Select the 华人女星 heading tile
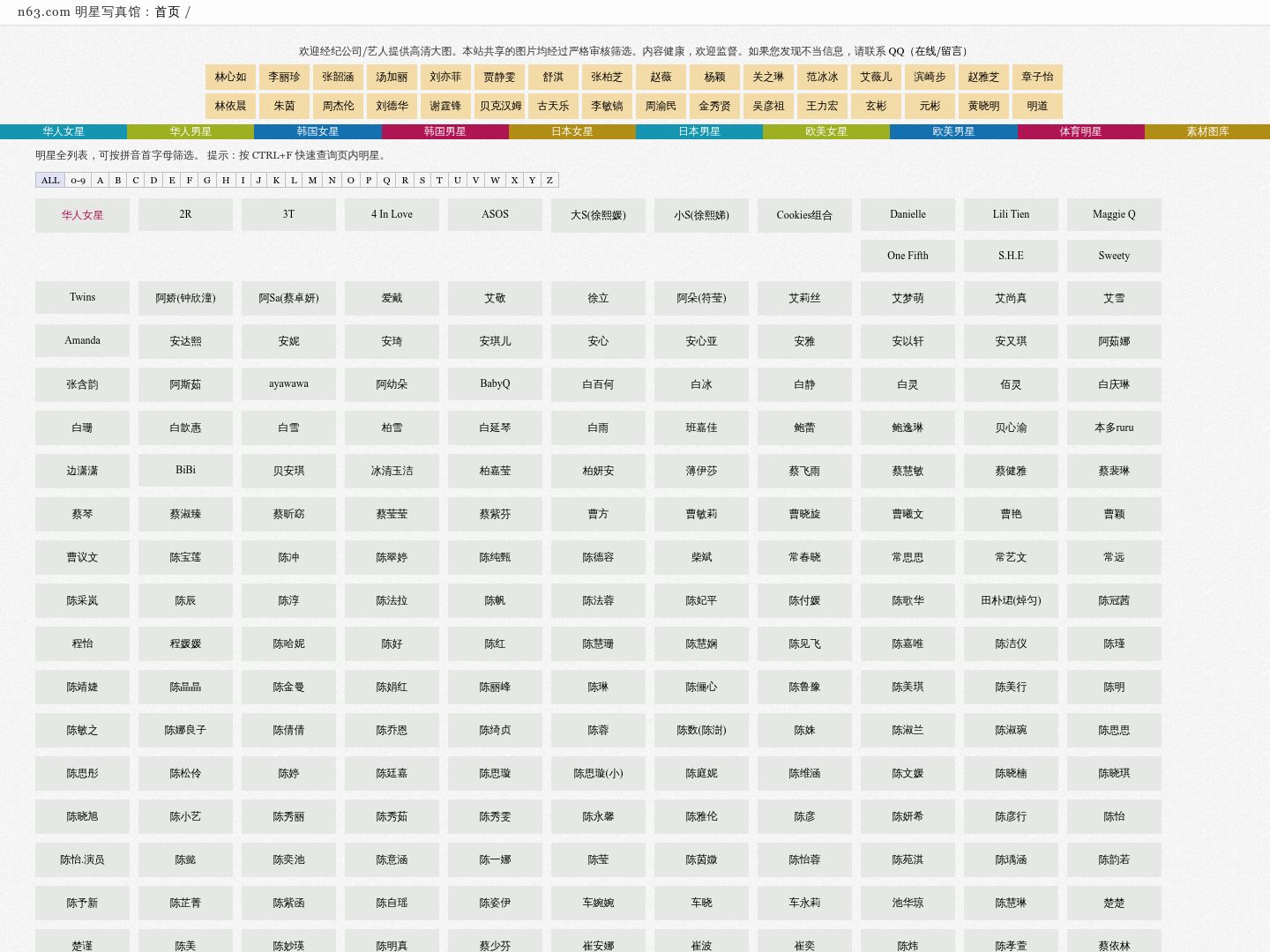The width and height of the screenshot is (1270, 952). (82, 215)
